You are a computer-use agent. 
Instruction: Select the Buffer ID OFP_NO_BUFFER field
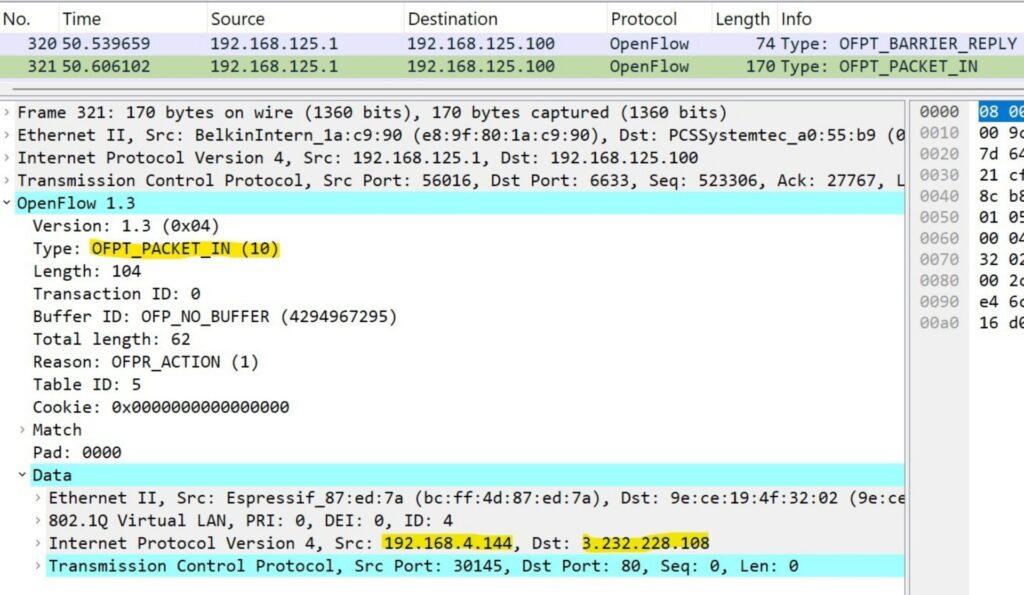[215, 317]
